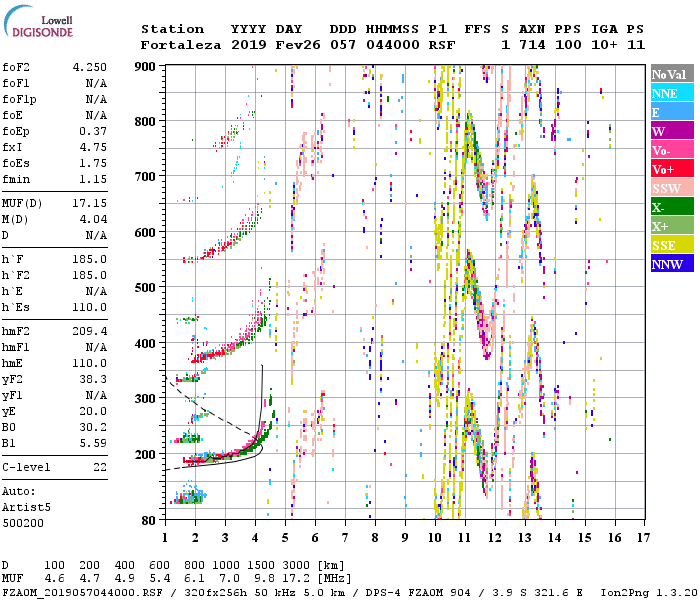The height and width of the screenshot is (600, 700).
Task: Click the Lowell Digisonde logo
Action: 38,21
